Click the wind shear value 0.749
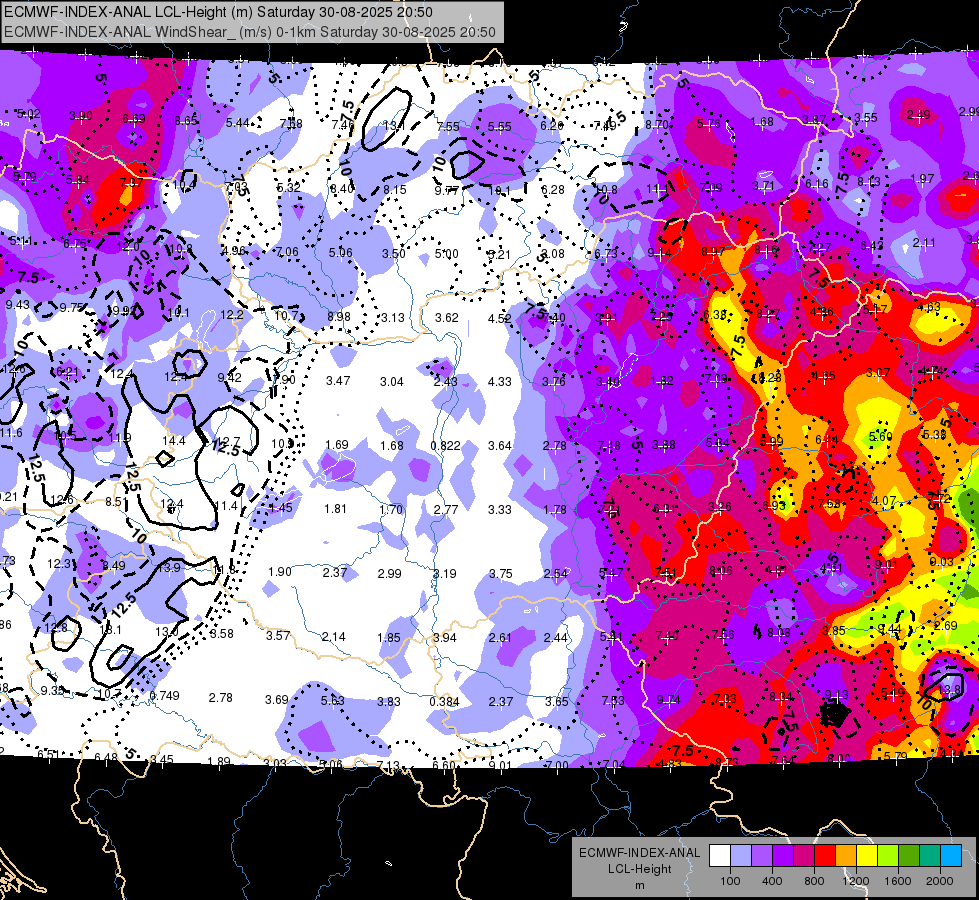Image resolution: width=979 pixels, height=900 pixels. (165, 696)
